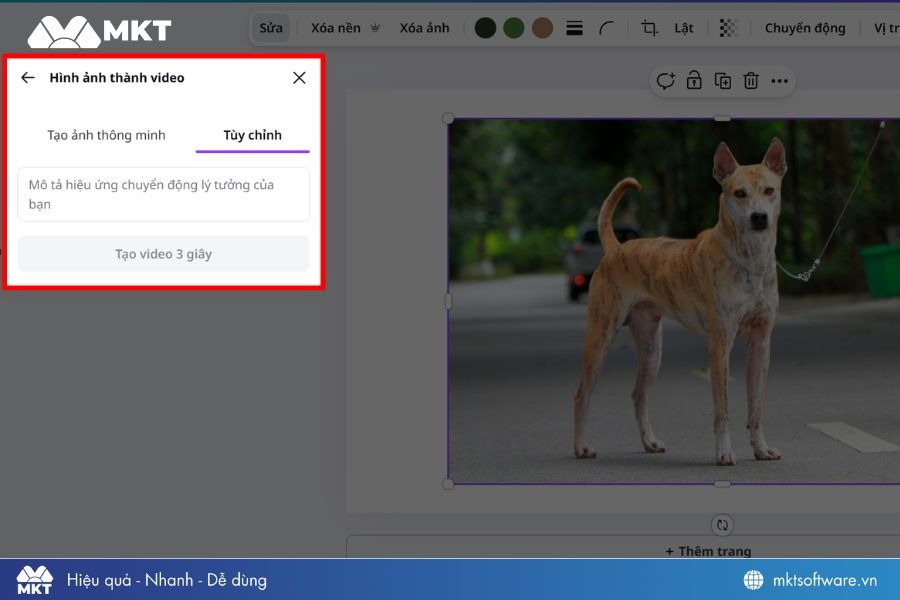This screenshot has height=600, width=900.
Task: Close the Hình ảnh thành video panel
Action: coord(299,78)
